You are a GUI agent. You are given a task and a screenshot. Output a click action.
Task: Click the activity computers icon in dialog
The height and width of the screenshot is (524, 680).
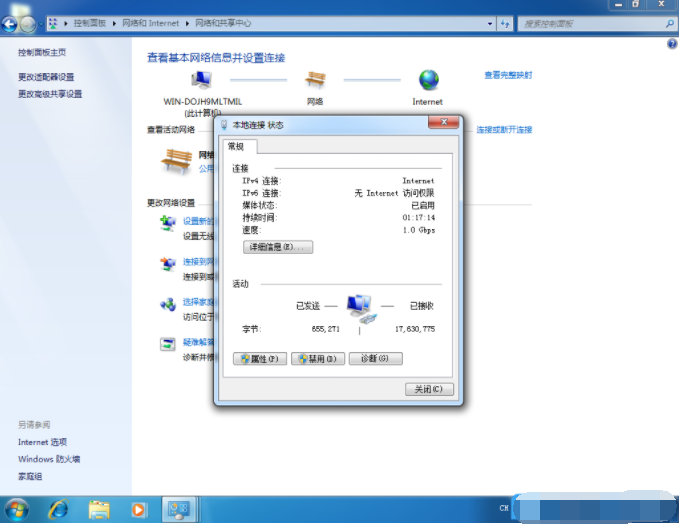coord(361,308)
